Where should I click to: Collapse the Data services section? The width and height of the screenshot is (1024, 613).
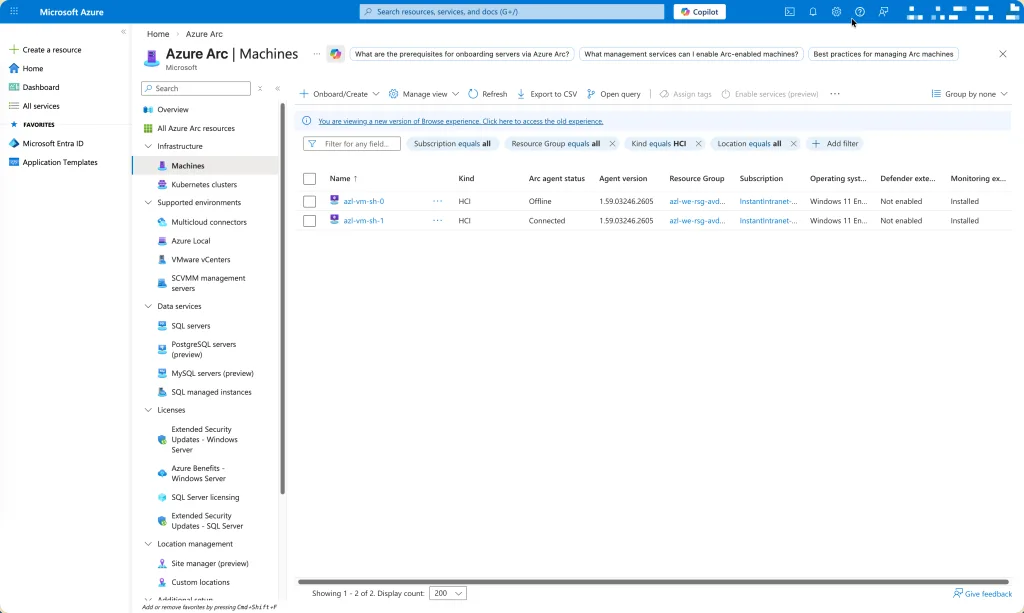click(x=147, y=306)
